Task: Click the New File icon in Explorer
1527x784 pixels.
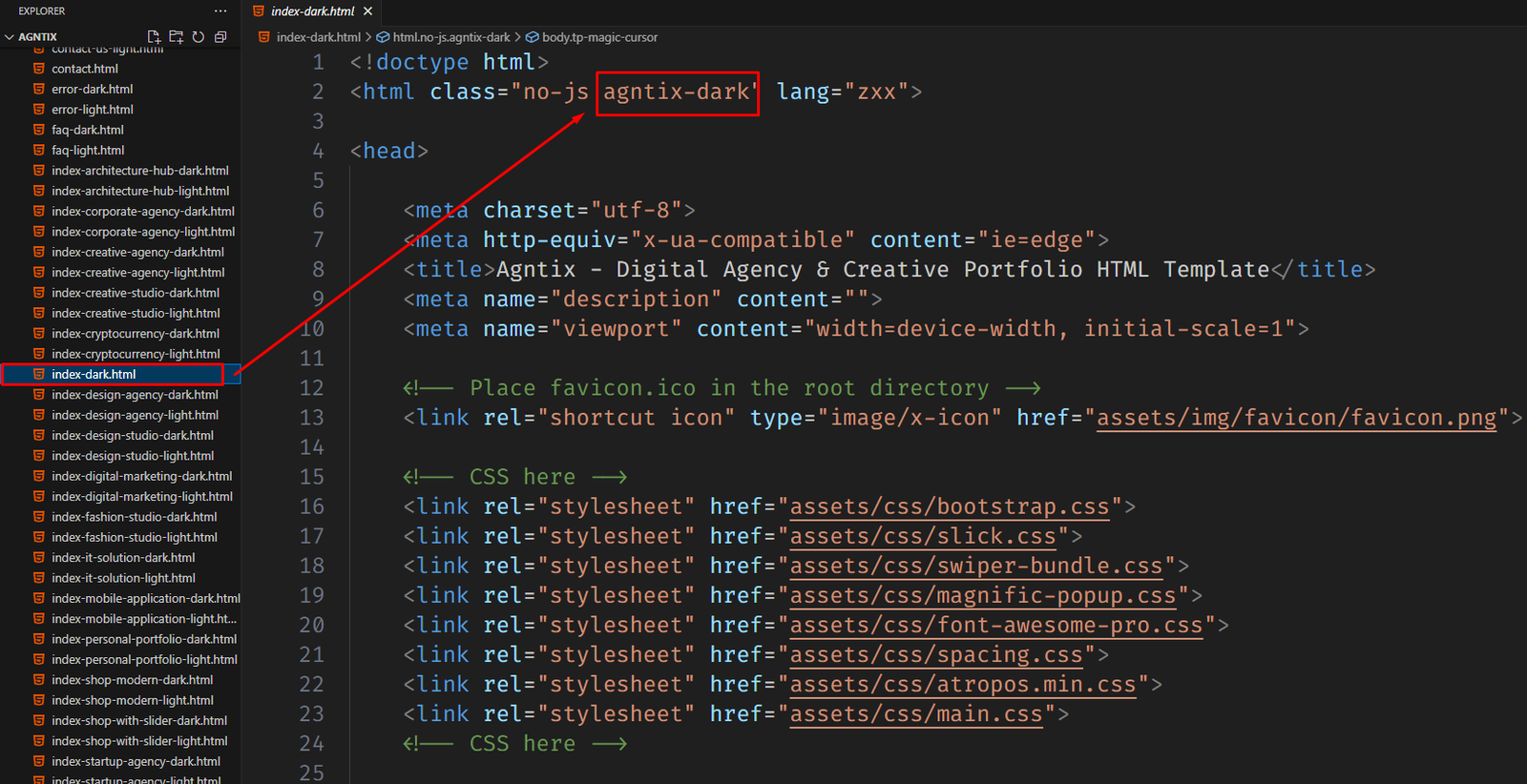Action: tap(154, 37)
